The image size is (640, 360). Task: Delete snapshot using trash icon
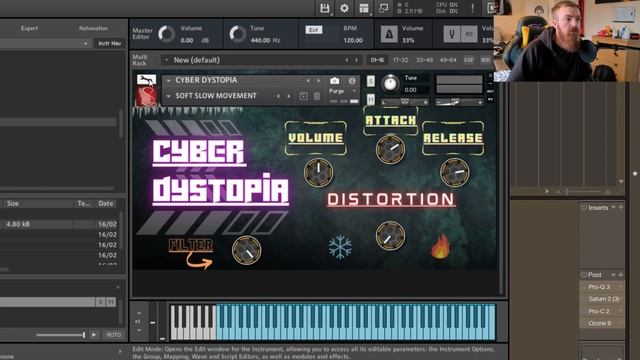[x=317, y=96]
